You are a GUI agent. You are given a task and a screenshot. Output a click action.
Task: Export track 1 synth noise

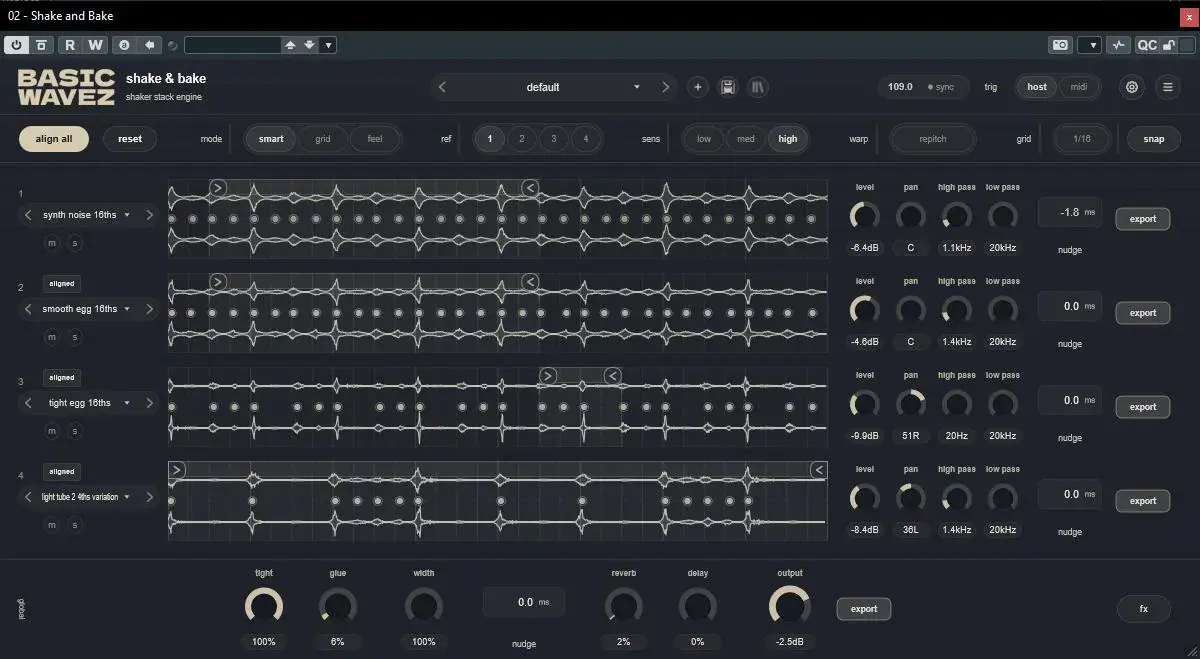[1143, 219]
